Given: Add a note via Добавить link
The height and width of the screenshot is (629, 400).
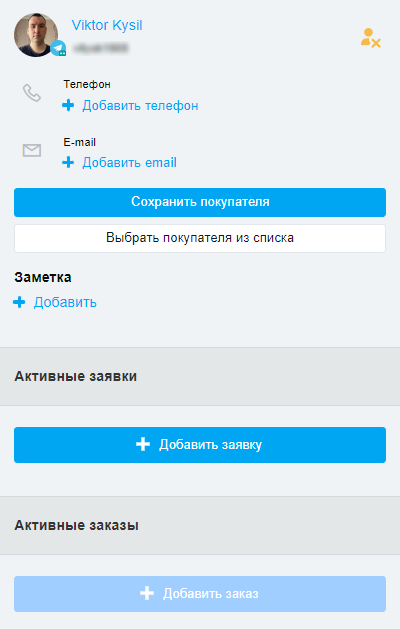Looking at the screenshot, I should (x=65, y=302).
